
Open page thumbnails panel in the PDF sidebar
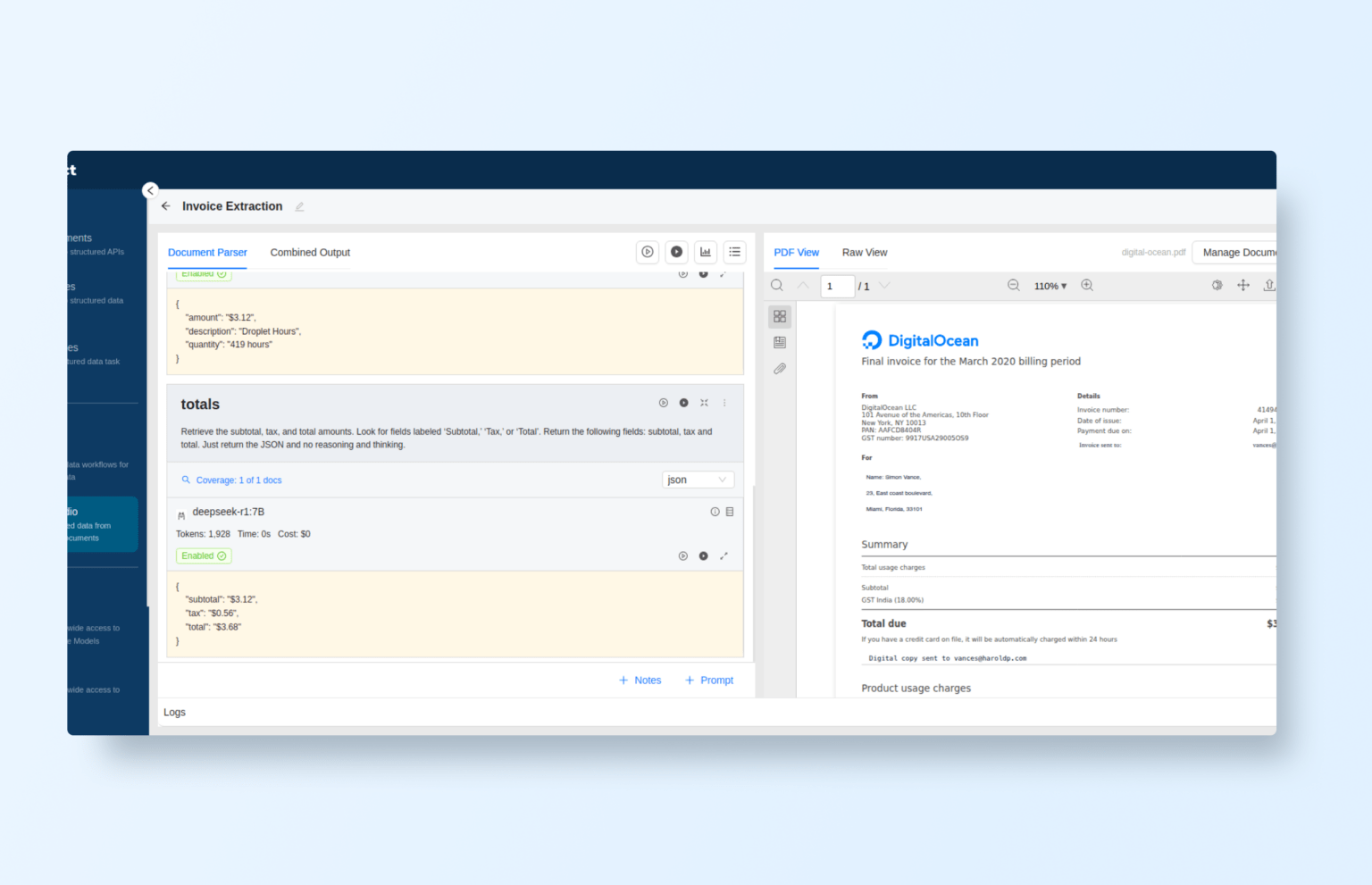780,316
